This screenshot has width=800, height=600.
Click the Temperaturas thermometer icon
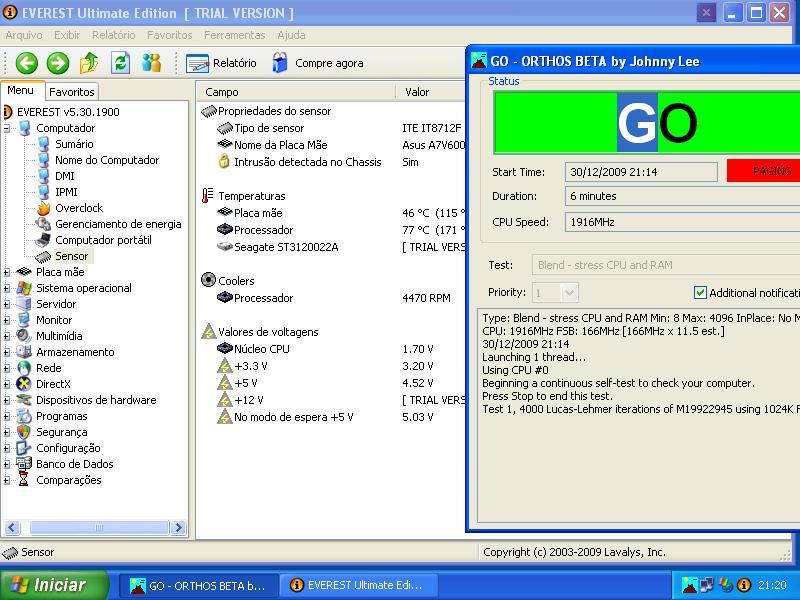(208, 195)
